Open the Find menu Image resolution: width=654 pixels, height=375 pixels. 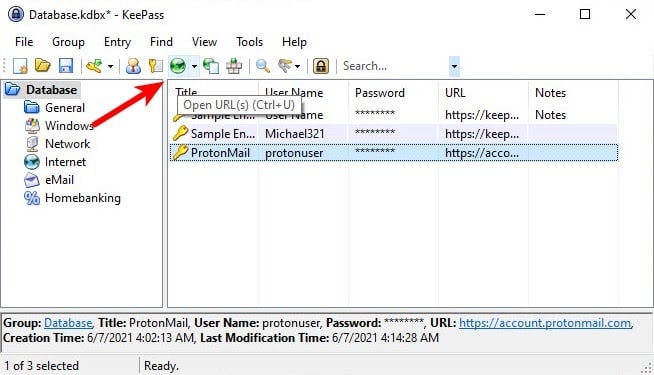click(161, 42)
